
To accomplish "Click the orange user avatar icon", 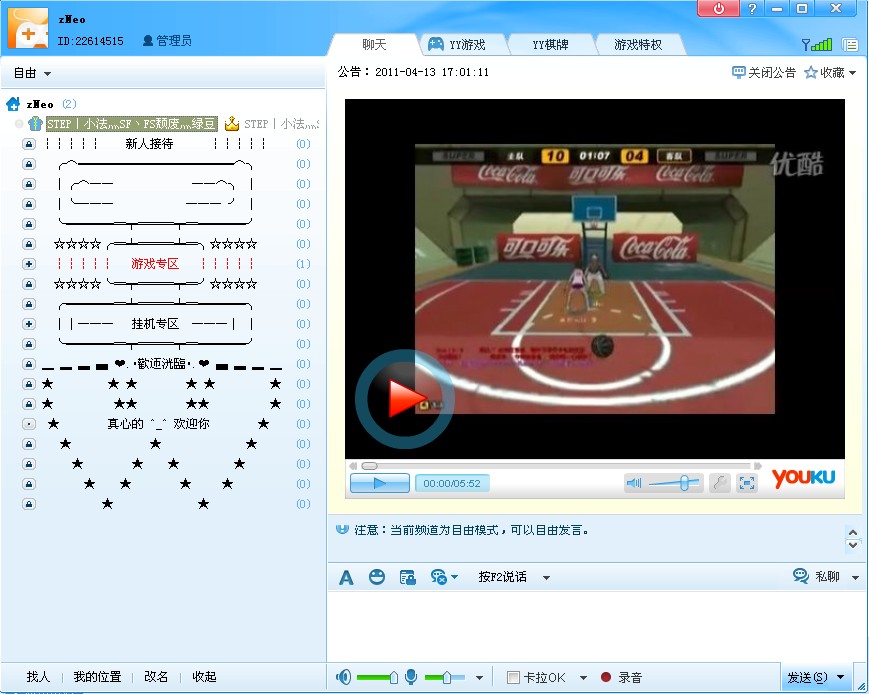I will 28,28.
